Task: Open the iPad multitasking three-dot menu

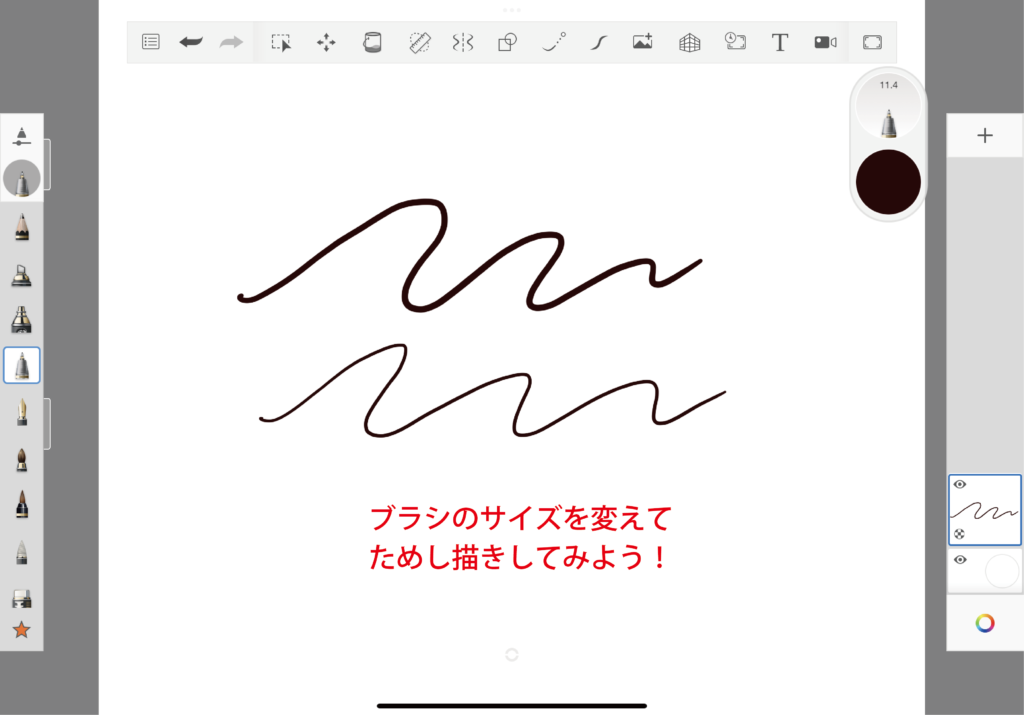Action: [512, 10]
